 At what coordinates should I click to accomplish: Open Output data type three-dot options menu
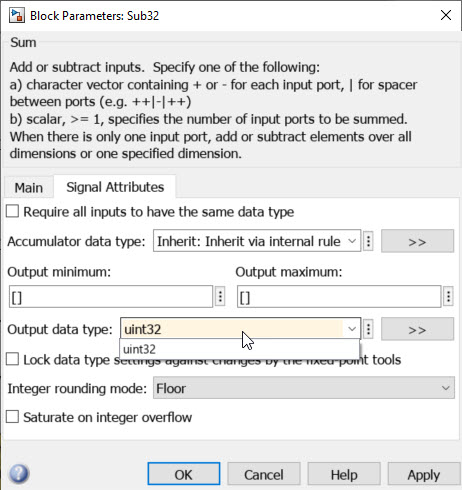click(368, 329)
